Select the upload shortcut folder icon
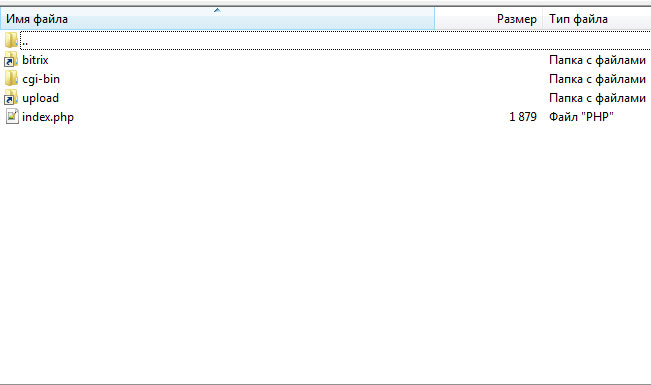Image resolution: width=651 pixels, height=385 pixels. (11, 98)
